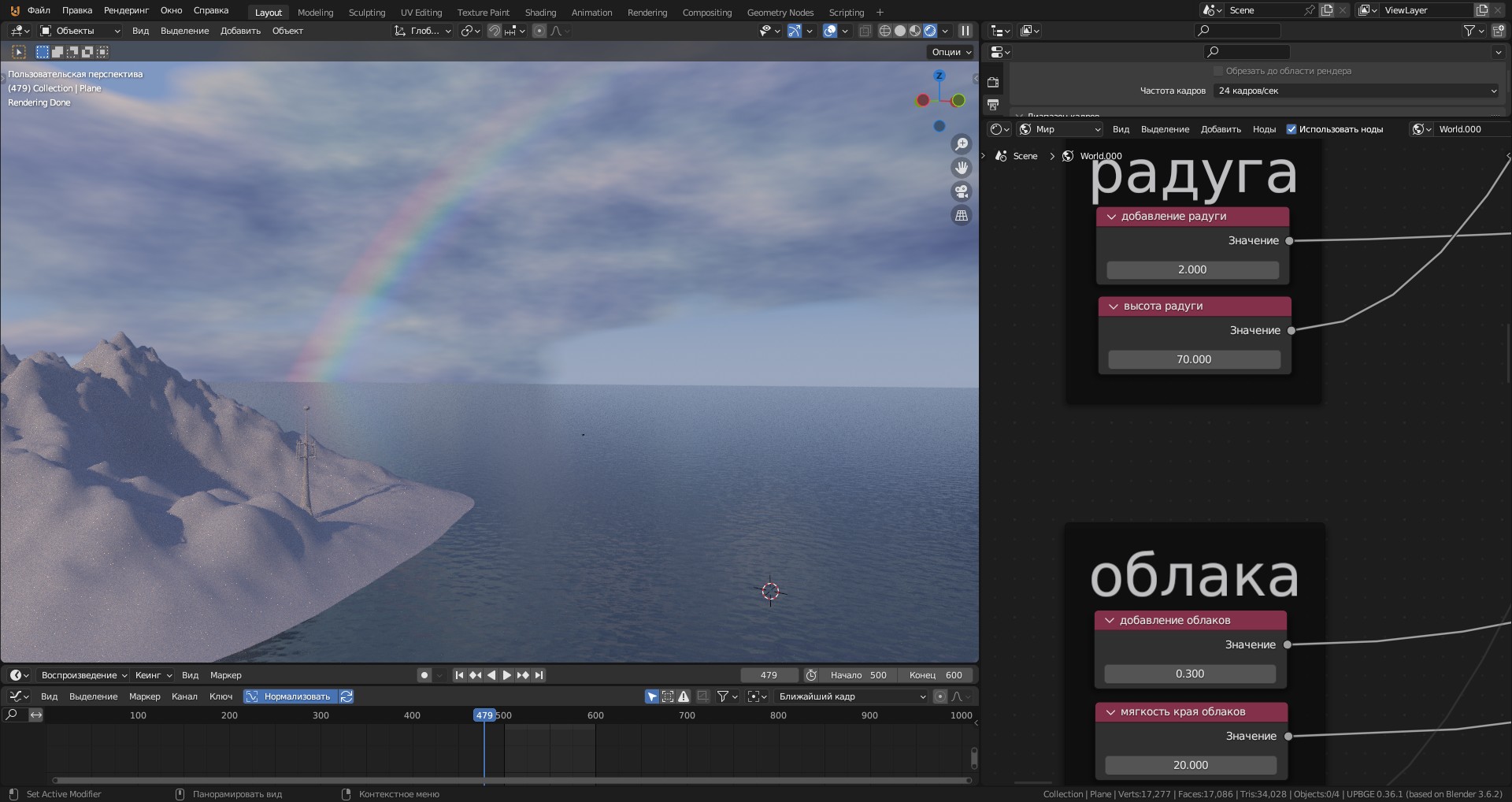The image size is (1512, 802).
Task: Click the current frame field 479
Action: tap(769, 675)
